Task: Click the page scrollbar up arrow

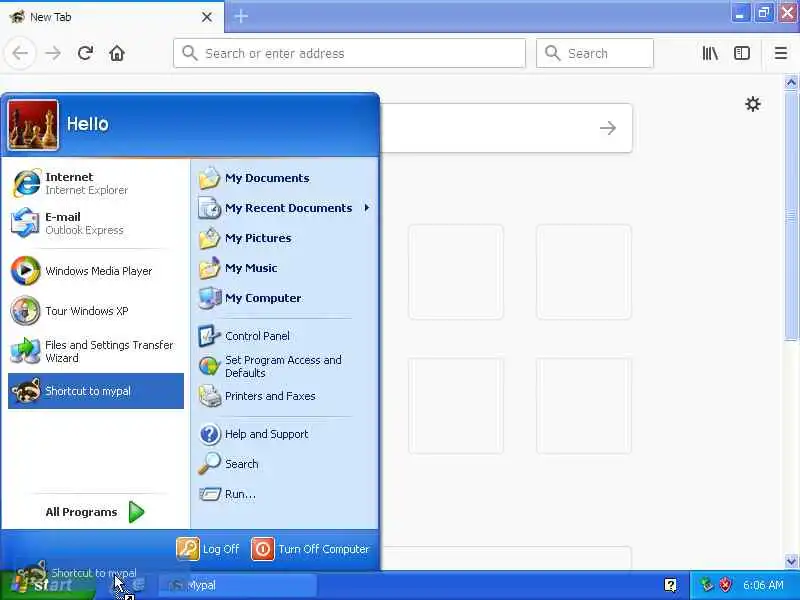Action: (x=791, y=82)
